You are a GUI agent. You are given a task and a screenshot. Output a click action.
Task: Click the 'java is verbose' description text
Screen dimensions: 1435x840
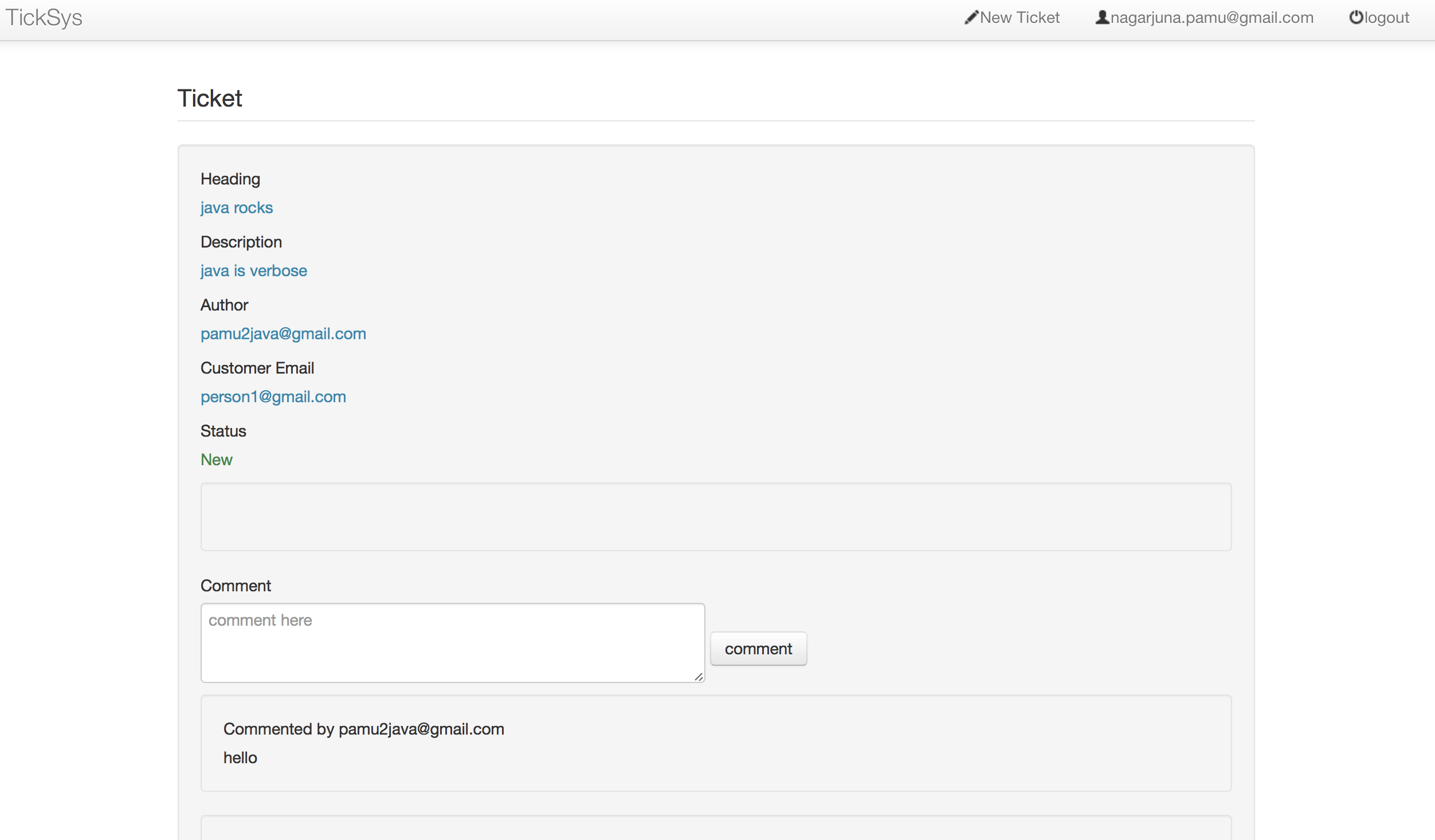point(253,270)
